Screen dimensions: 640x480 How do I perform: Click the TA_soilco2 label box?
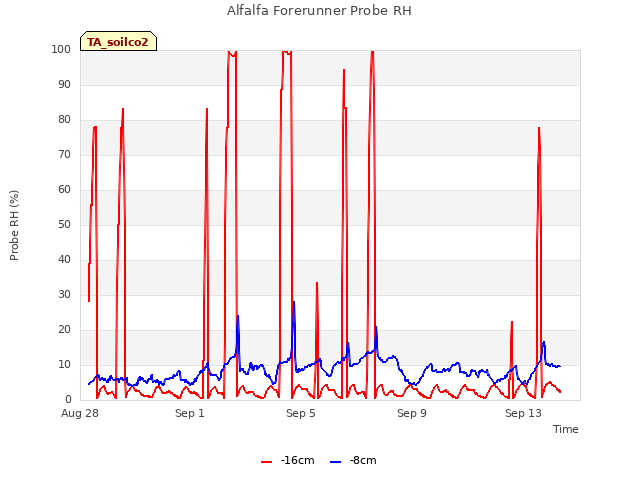click(x=118, y=41)
